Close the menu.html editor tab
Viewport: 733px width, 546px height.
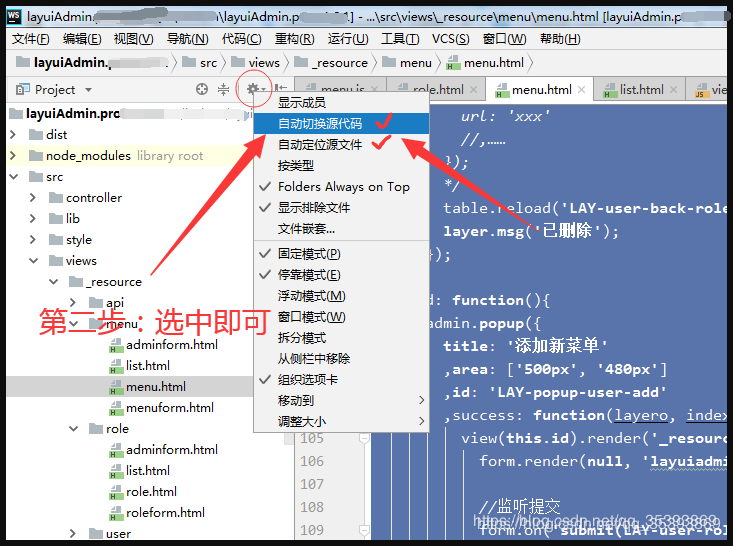581,89
